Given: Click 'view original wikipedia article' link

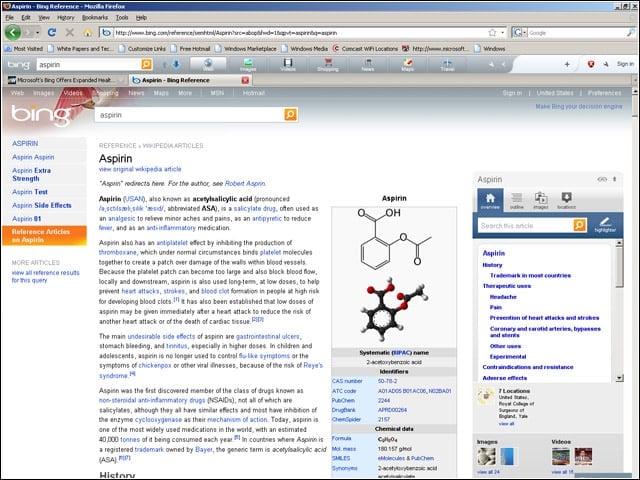Looking at the screenshot, I should (x=140, y=169).
